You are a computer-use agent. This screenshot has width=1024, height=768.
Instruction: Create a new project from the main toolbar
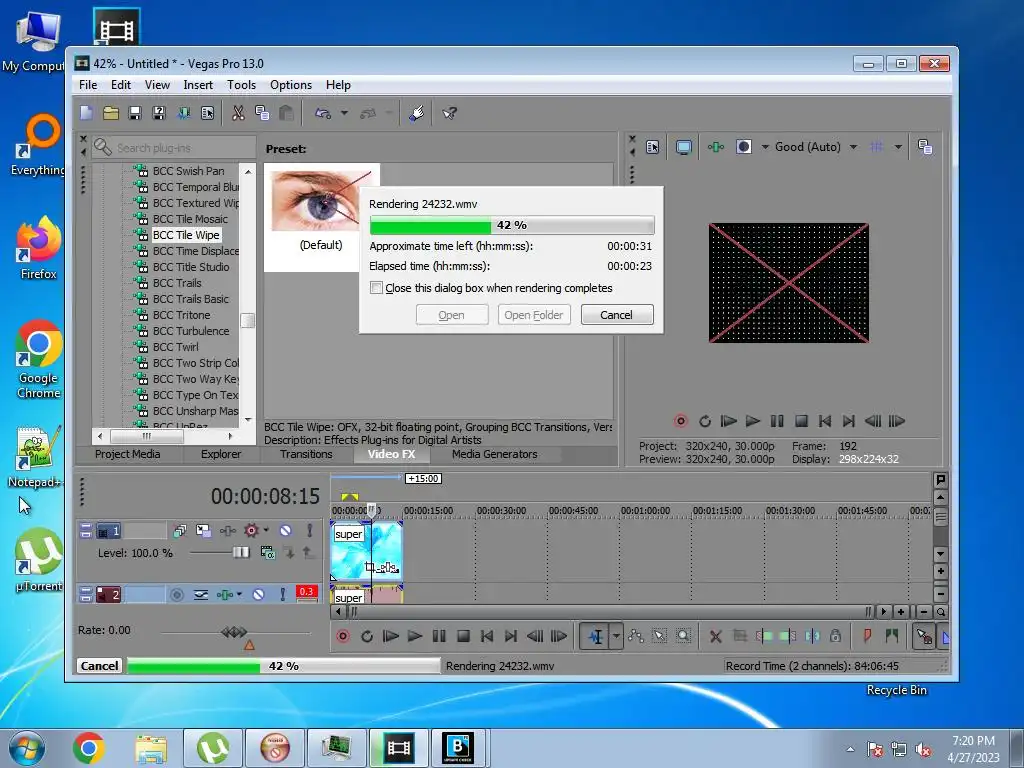[x=86, y=113]
